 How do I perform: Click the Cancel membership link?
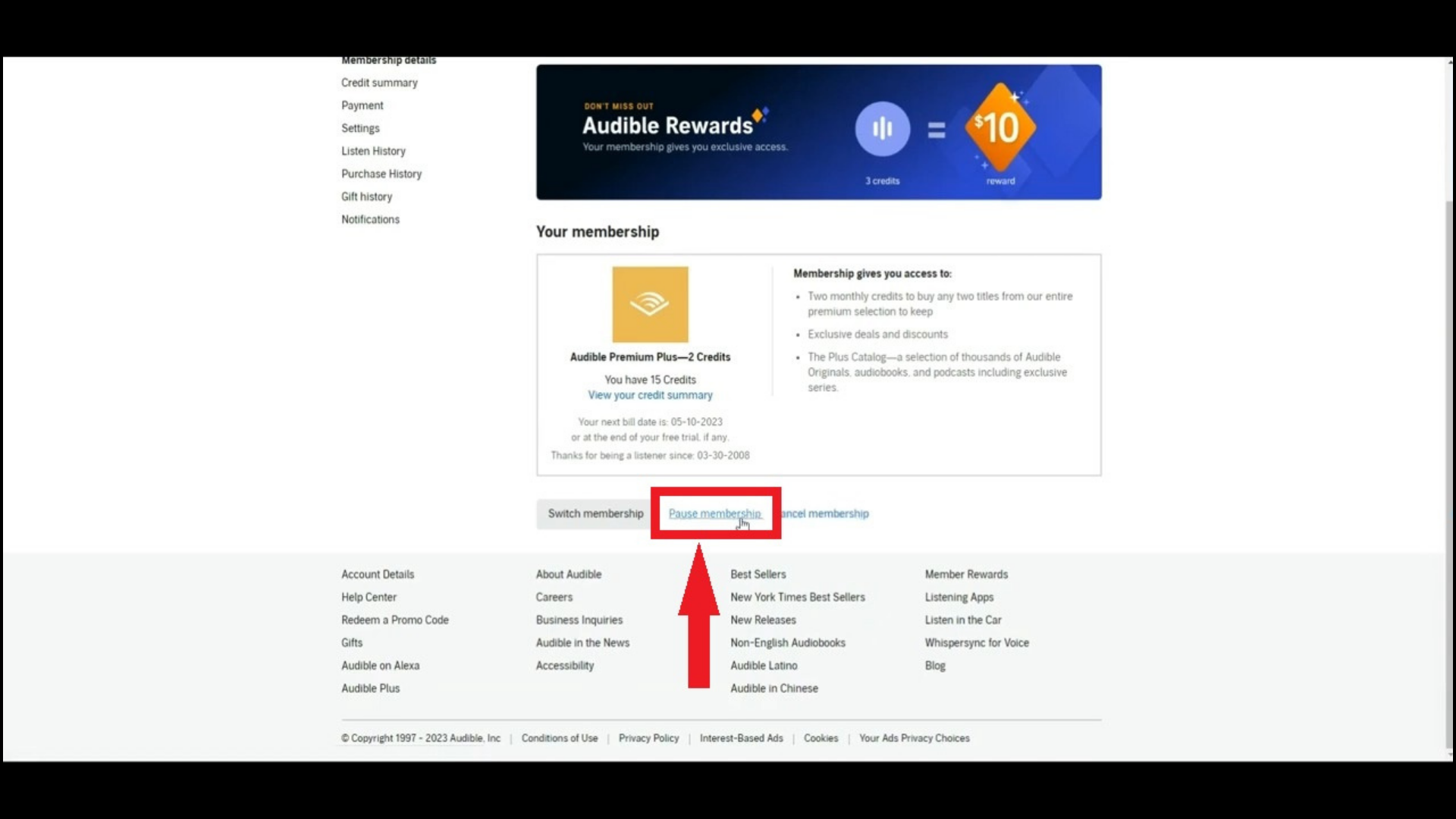tap(826, 513)
